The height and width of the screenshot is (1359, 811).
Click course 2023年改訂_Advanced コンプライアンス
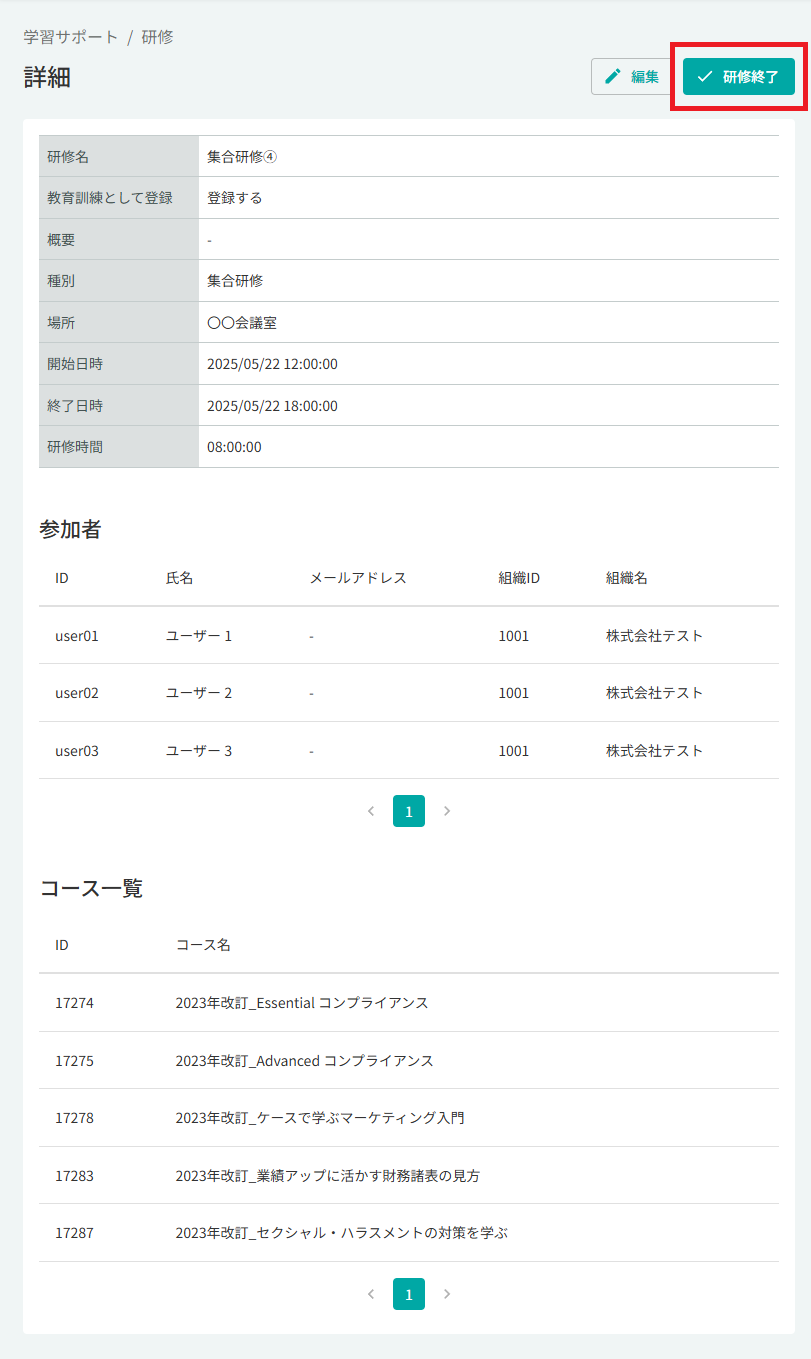click(305, 1061)
